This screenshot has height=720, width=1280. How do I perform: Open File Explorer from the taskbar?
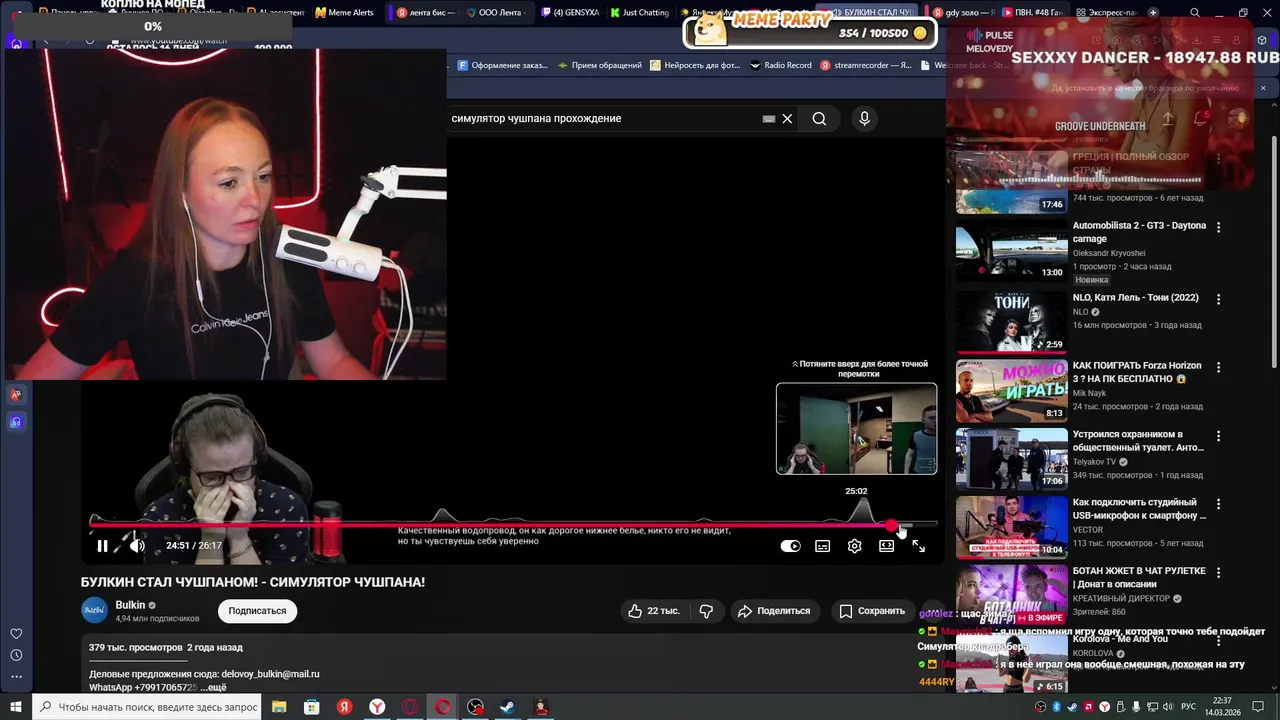pyautogui.click(x=279, y=707)
